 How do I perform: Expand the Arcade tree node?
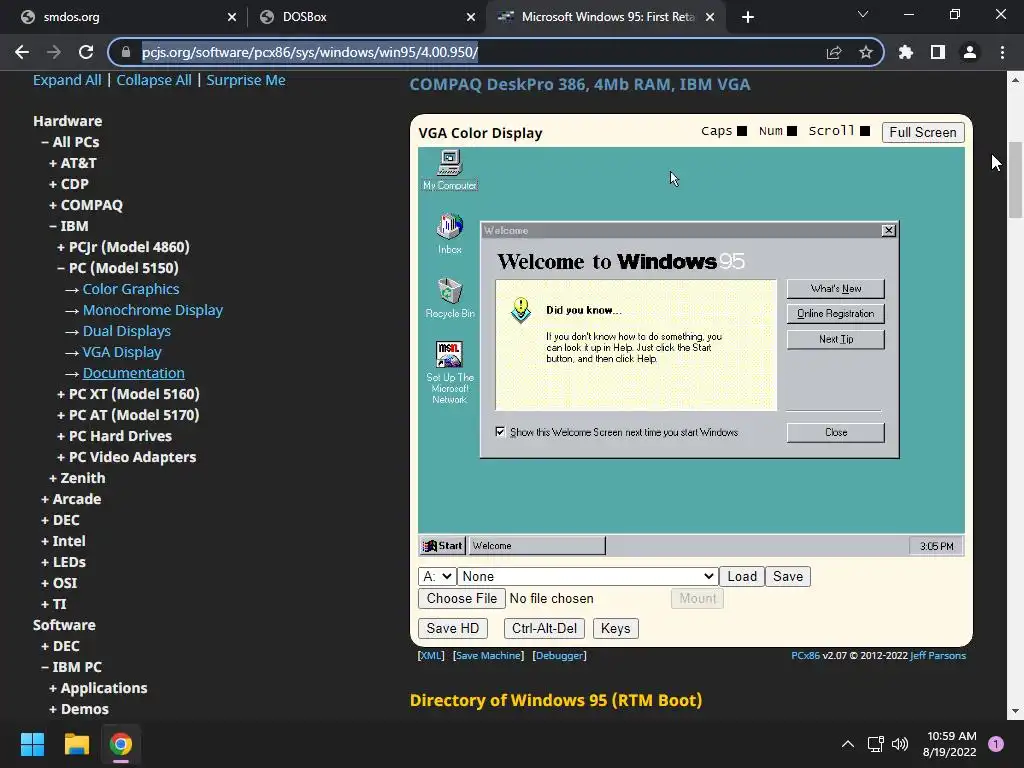tap(71, 499)
